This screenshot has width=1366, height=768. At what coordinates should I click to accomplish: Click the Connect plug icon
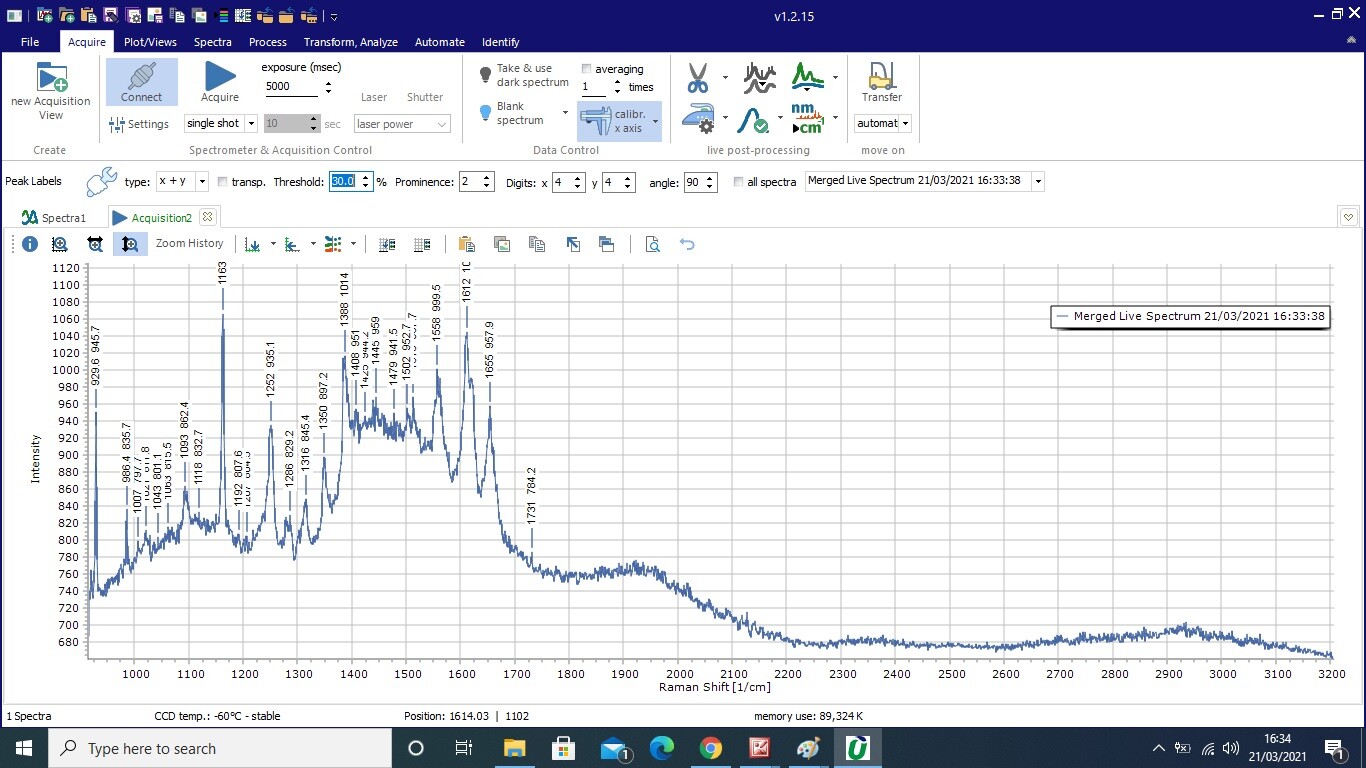(141, 76)
